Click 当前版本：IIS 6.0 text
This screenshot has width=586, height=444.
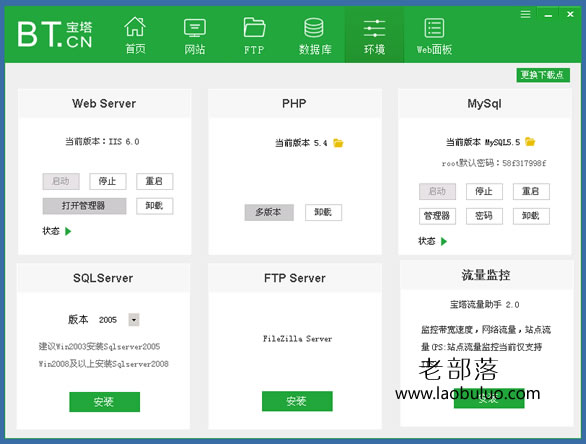click(102, 142)
